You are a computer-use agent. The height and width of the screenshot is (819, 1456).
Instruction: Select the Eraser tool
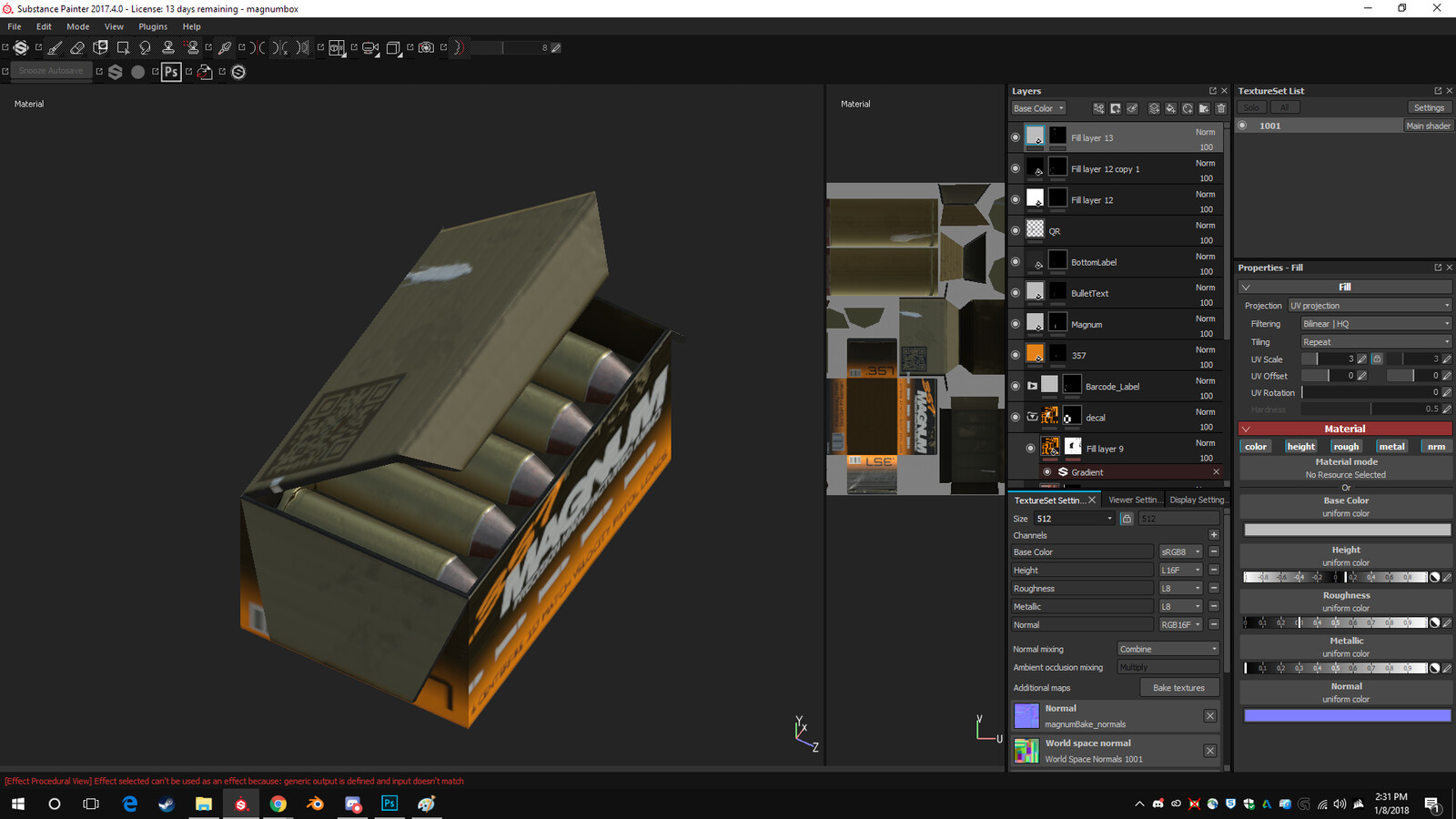click(x=76, y=48)
